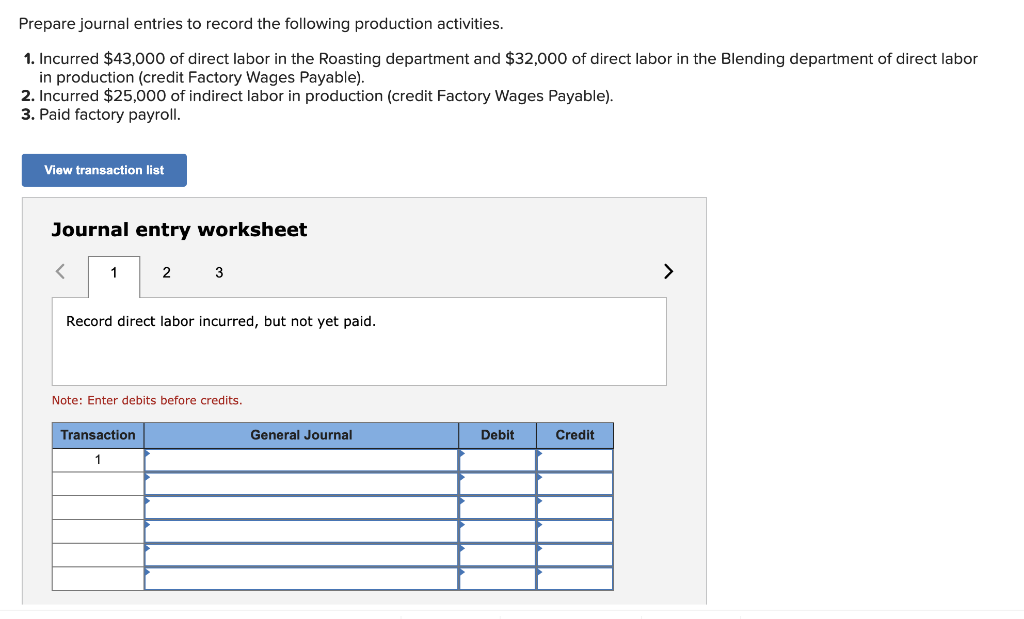
Task: Click the Credit column header
Action: [574, 435]
